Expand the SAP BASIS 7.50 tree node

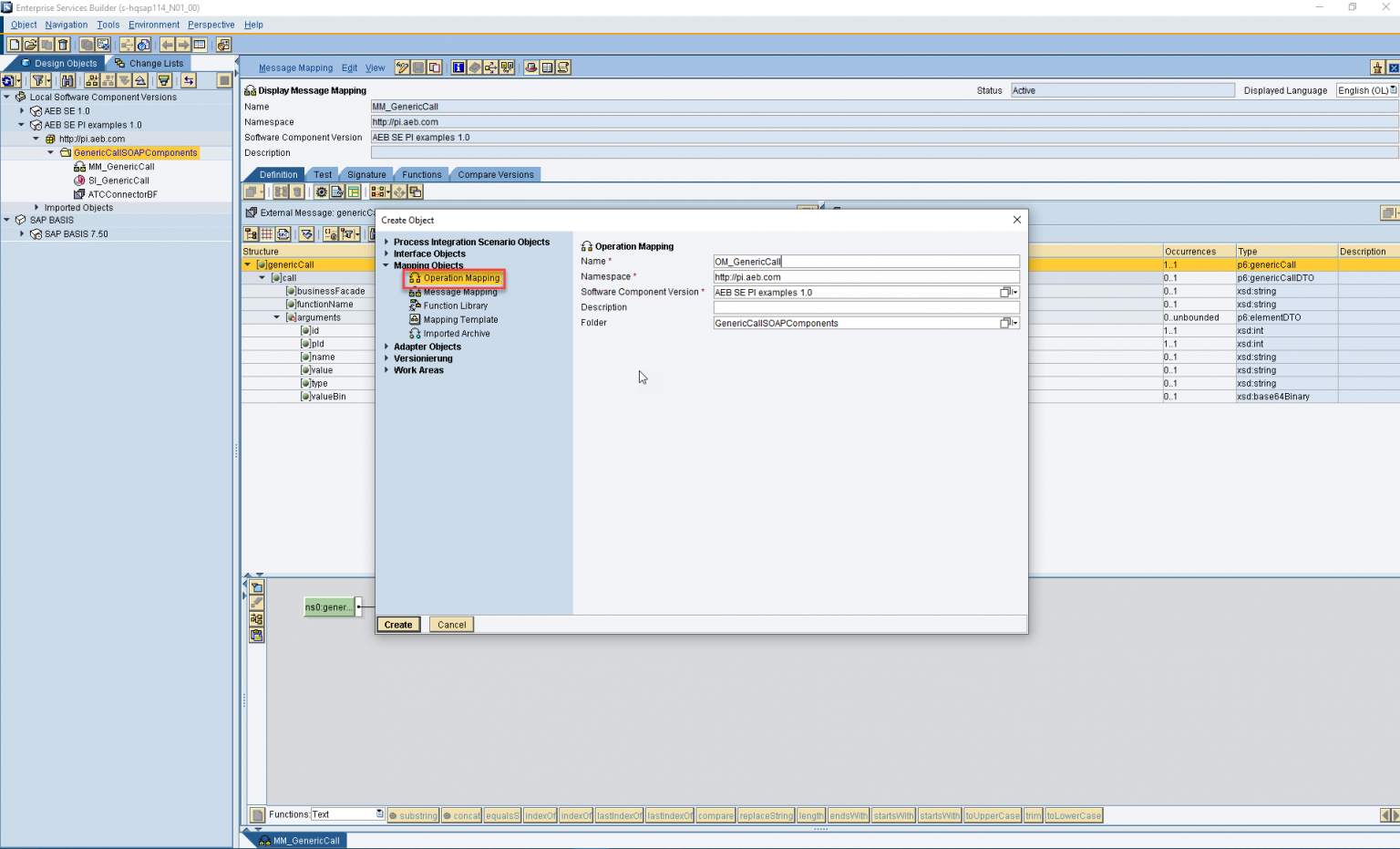pyautogui.click(x=22, y=233)
